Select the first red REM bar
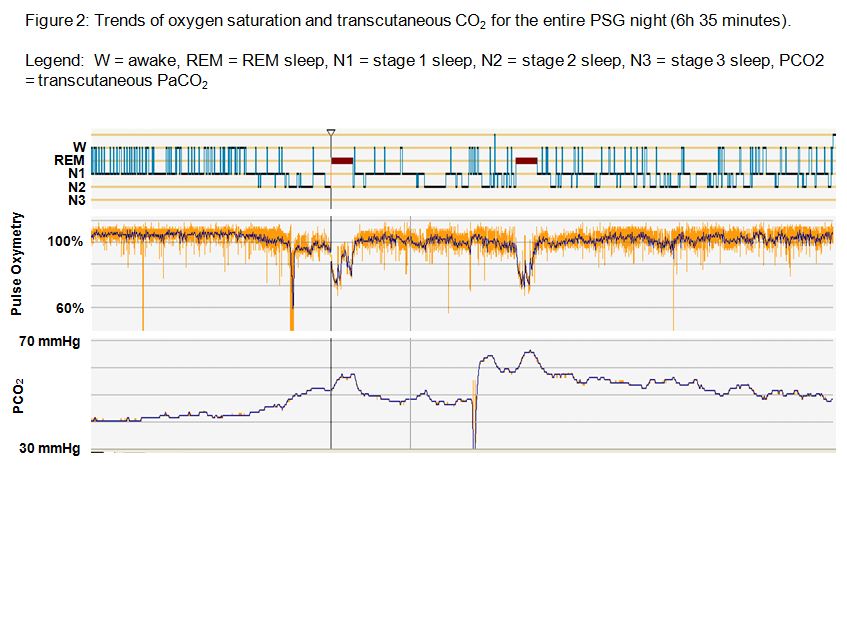Image resolution: width=847 pixels, height=629 pixels. 342,160
